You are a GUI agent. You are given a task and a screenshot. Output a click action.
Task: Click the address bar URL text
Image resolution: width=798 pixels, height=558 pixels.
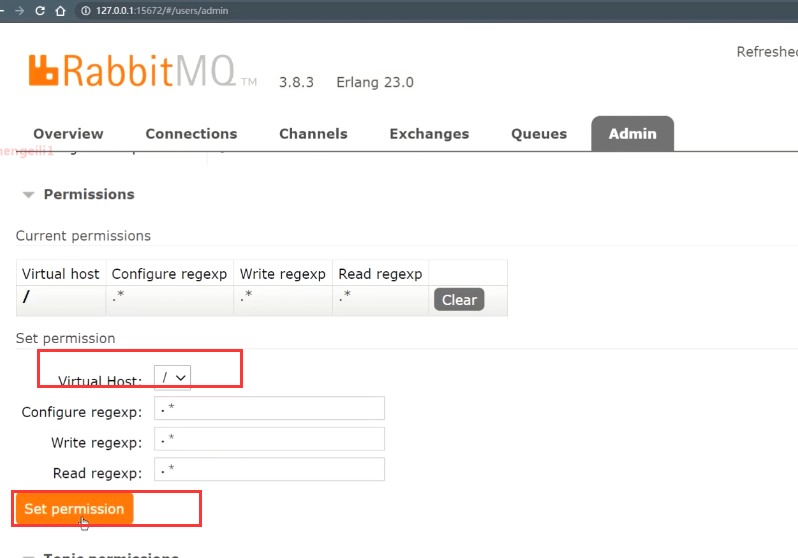point(162,11)
